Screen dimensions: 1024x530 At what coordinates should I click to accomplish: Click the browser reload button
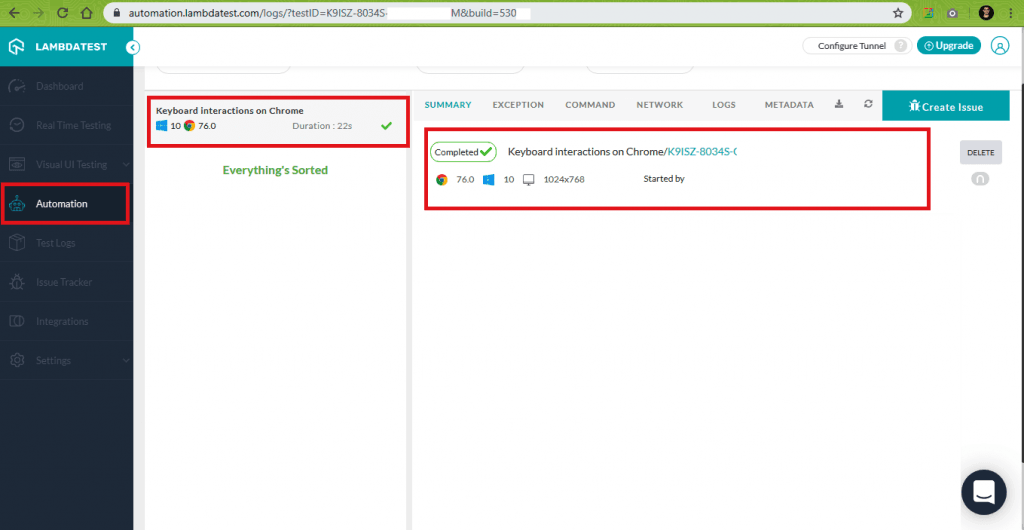pyautogui.click(x=63, y=13)
